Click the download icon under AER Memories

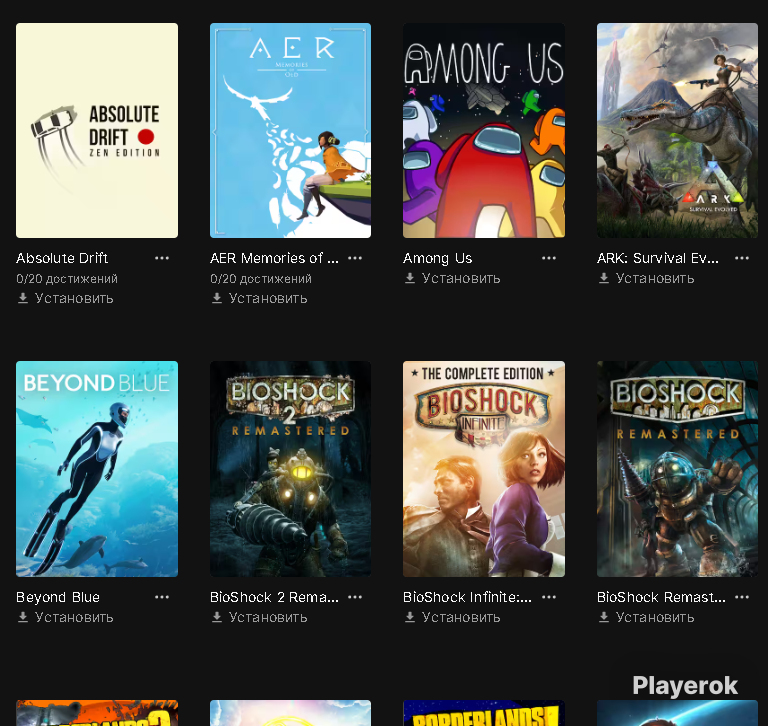pos(217,298)
